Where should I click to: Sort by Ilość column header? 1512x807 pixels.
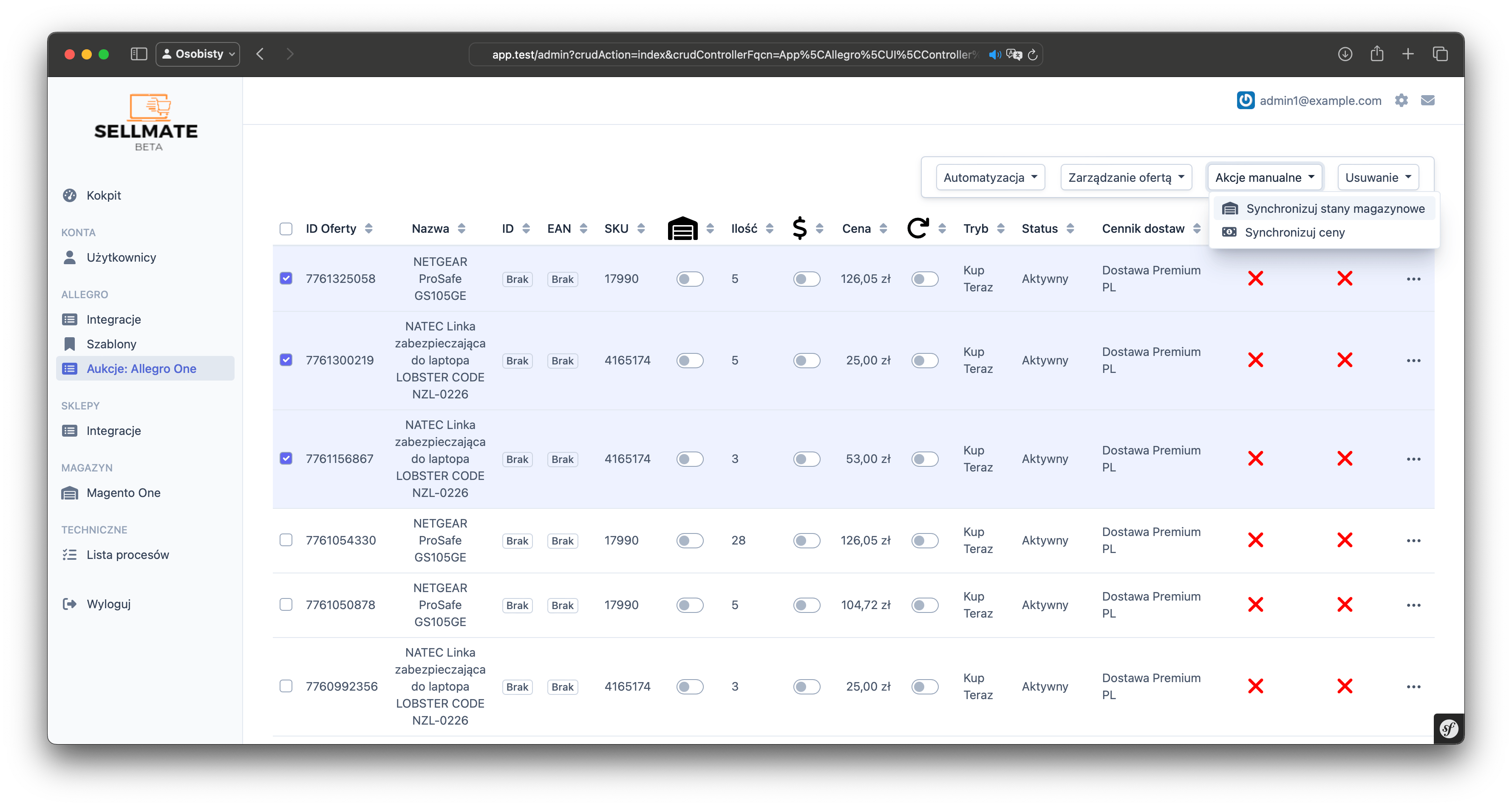[752, 228]
